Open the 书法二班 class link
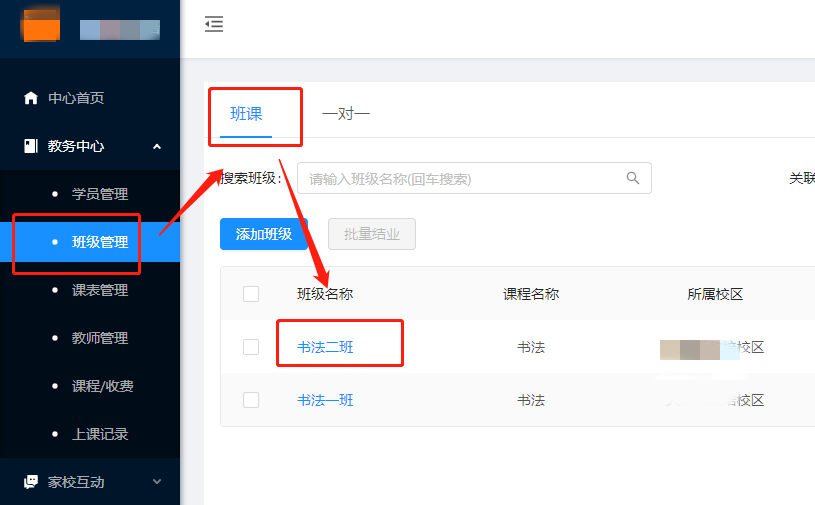 click(325, 347)
